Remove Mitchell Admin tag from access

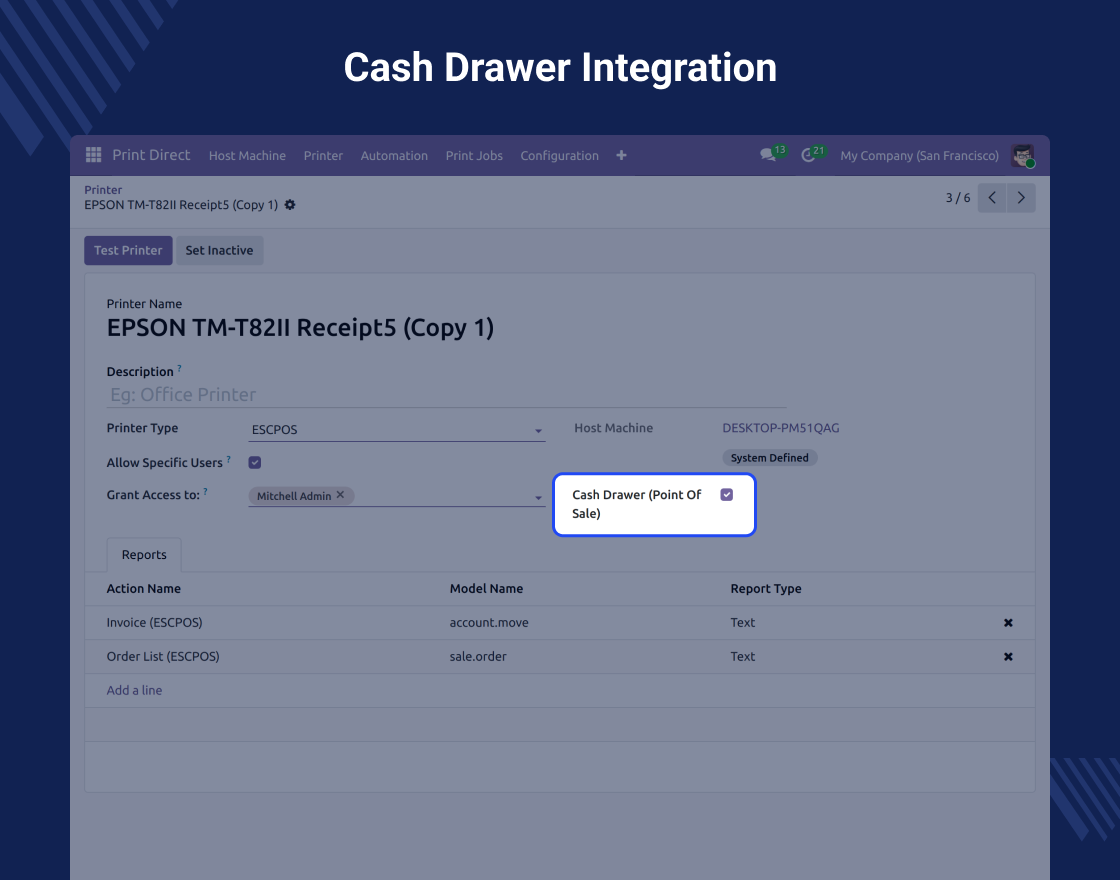coord(340,495)
